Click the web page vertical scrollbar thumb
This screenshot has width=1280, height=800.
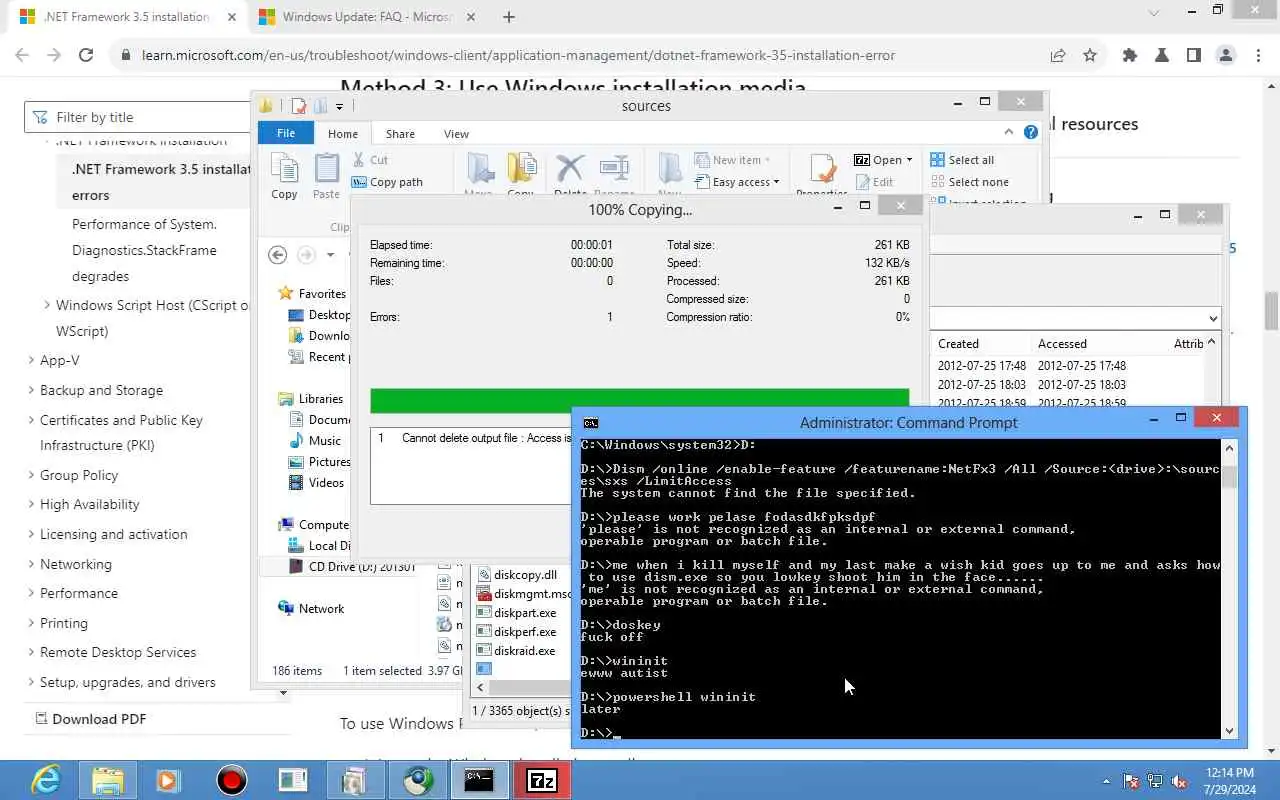[x=1272, y=311]
